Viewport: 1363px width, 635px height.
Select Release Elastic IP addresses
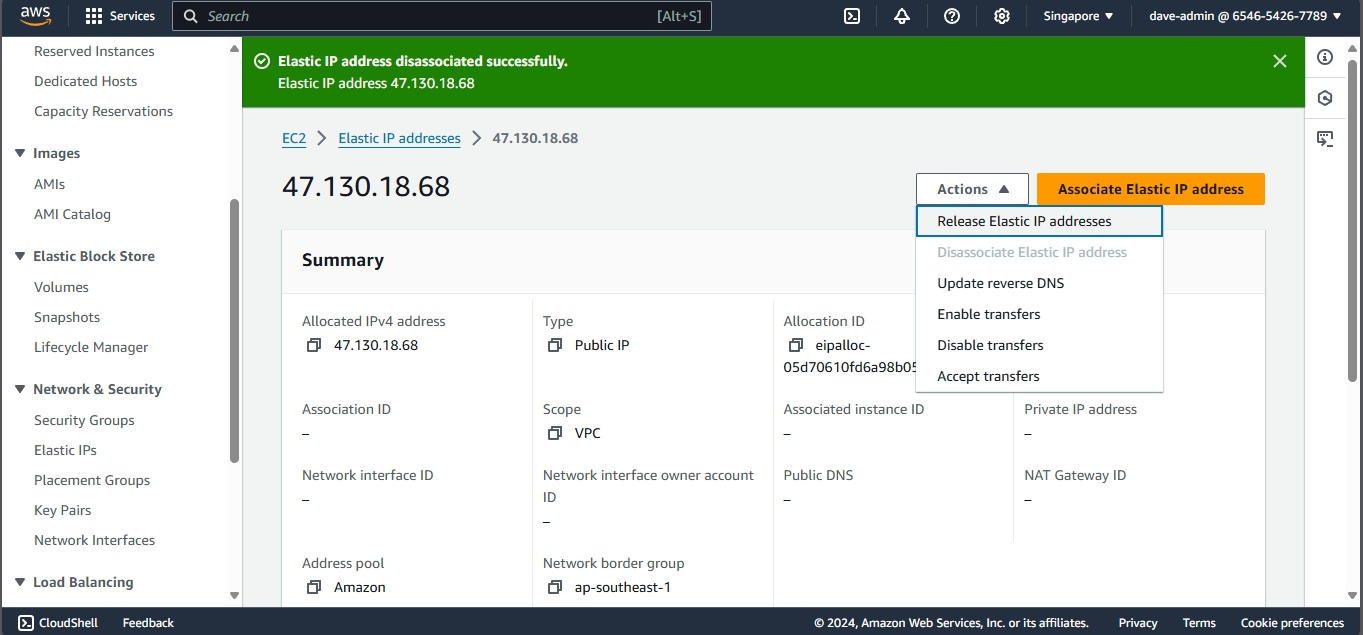click(1024, 221)
